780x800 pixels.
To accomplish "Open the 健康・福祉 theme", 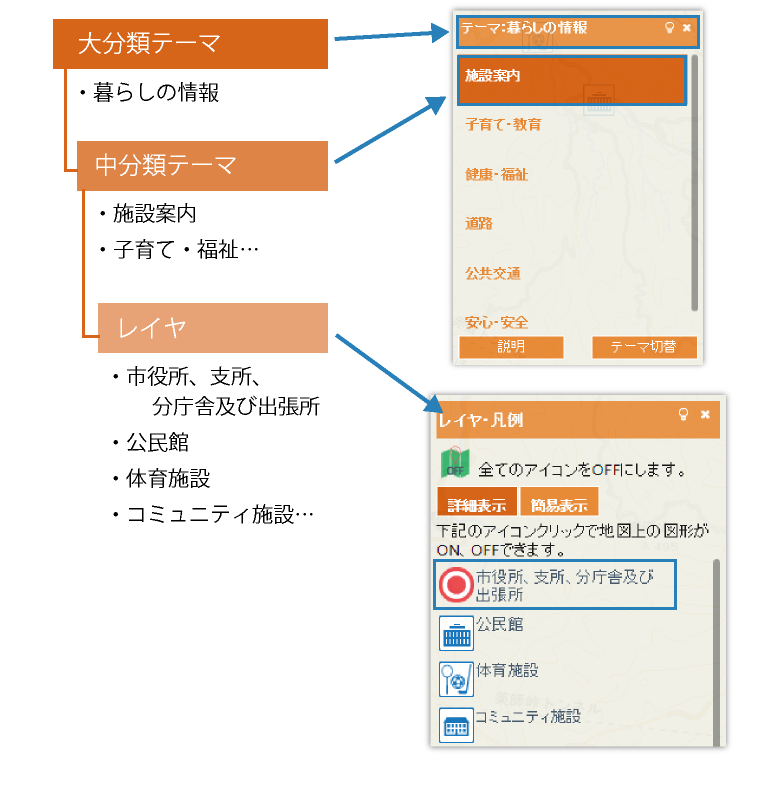I will (496, 174).
